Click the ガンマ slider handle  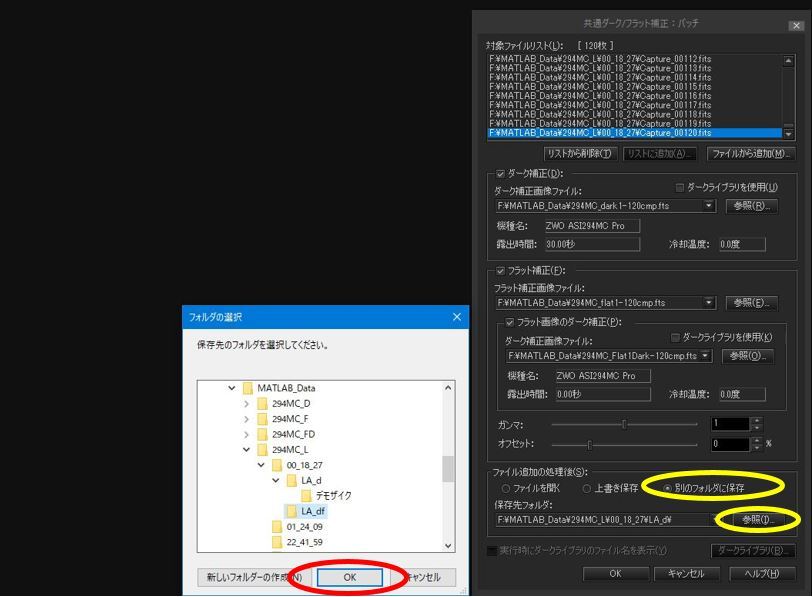pyautogui.click(x=624, y=425)
